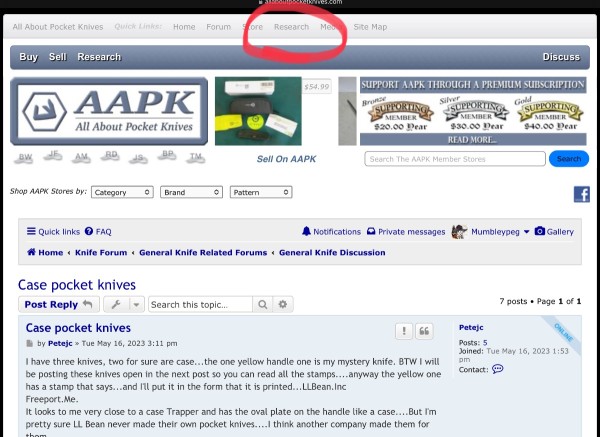Click the Notifications bell icon
The height and width of the screenshot is (437, 600).
(306, 231)
